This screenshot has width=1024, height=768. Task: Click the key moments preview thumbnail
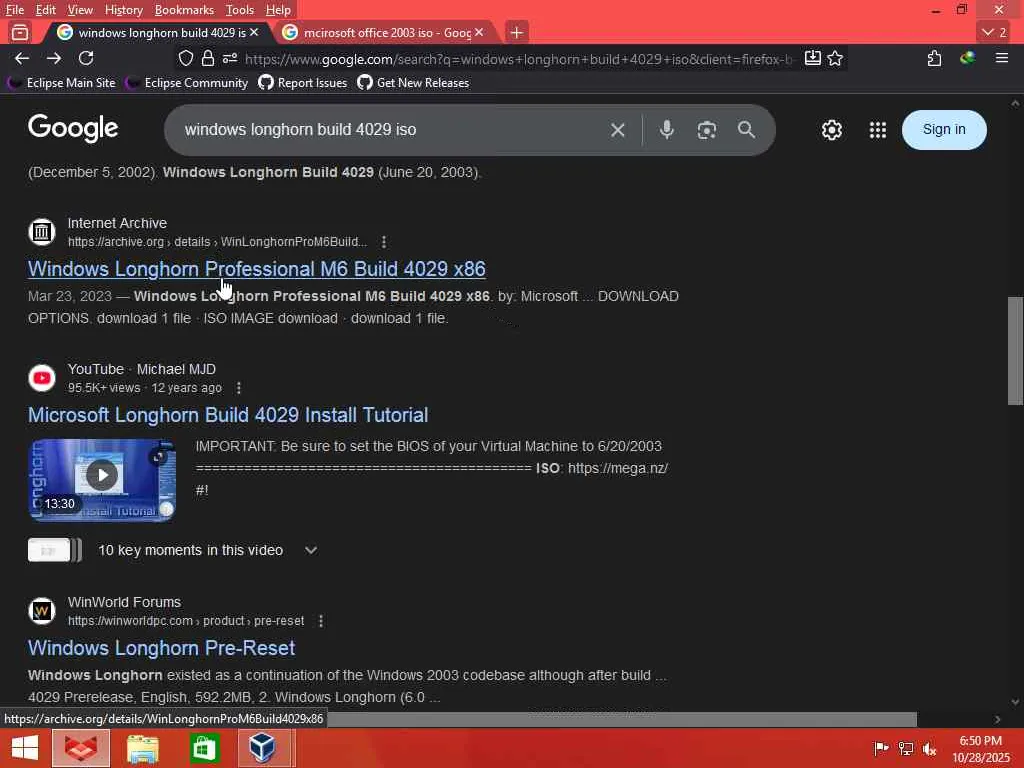55,550
